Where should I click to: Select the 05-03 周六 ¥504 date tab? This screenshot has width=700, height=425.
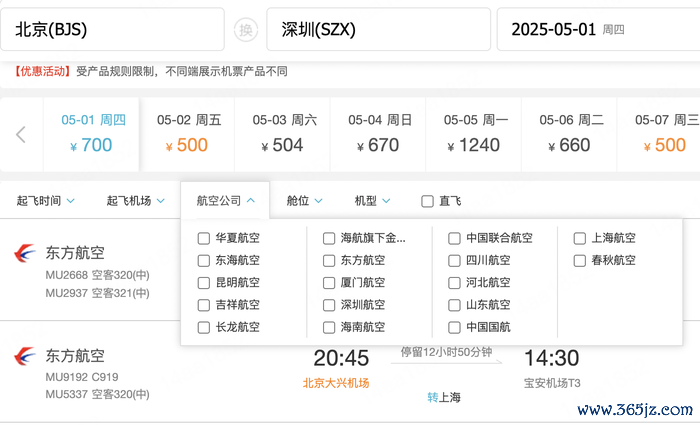[283, 134]
